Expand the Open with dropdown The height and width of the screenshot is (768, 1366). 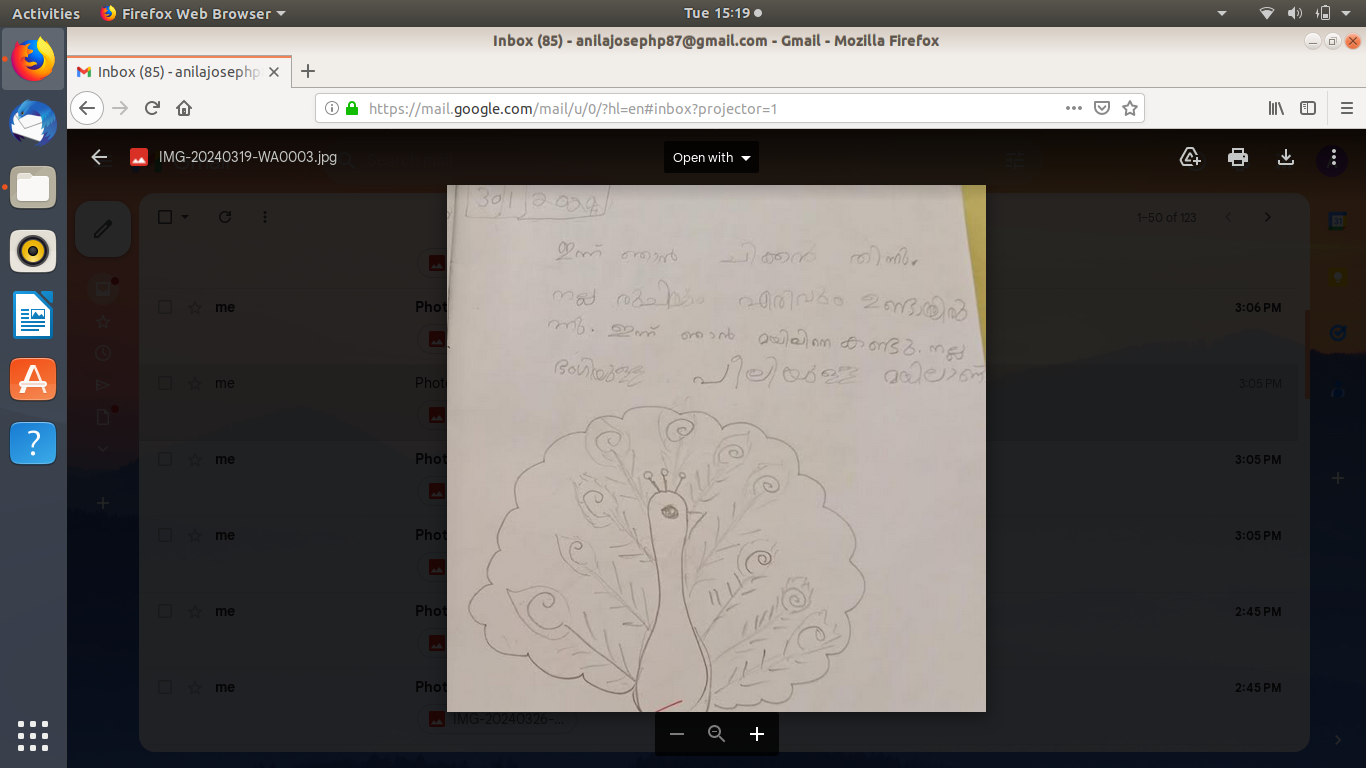(711, 157)
